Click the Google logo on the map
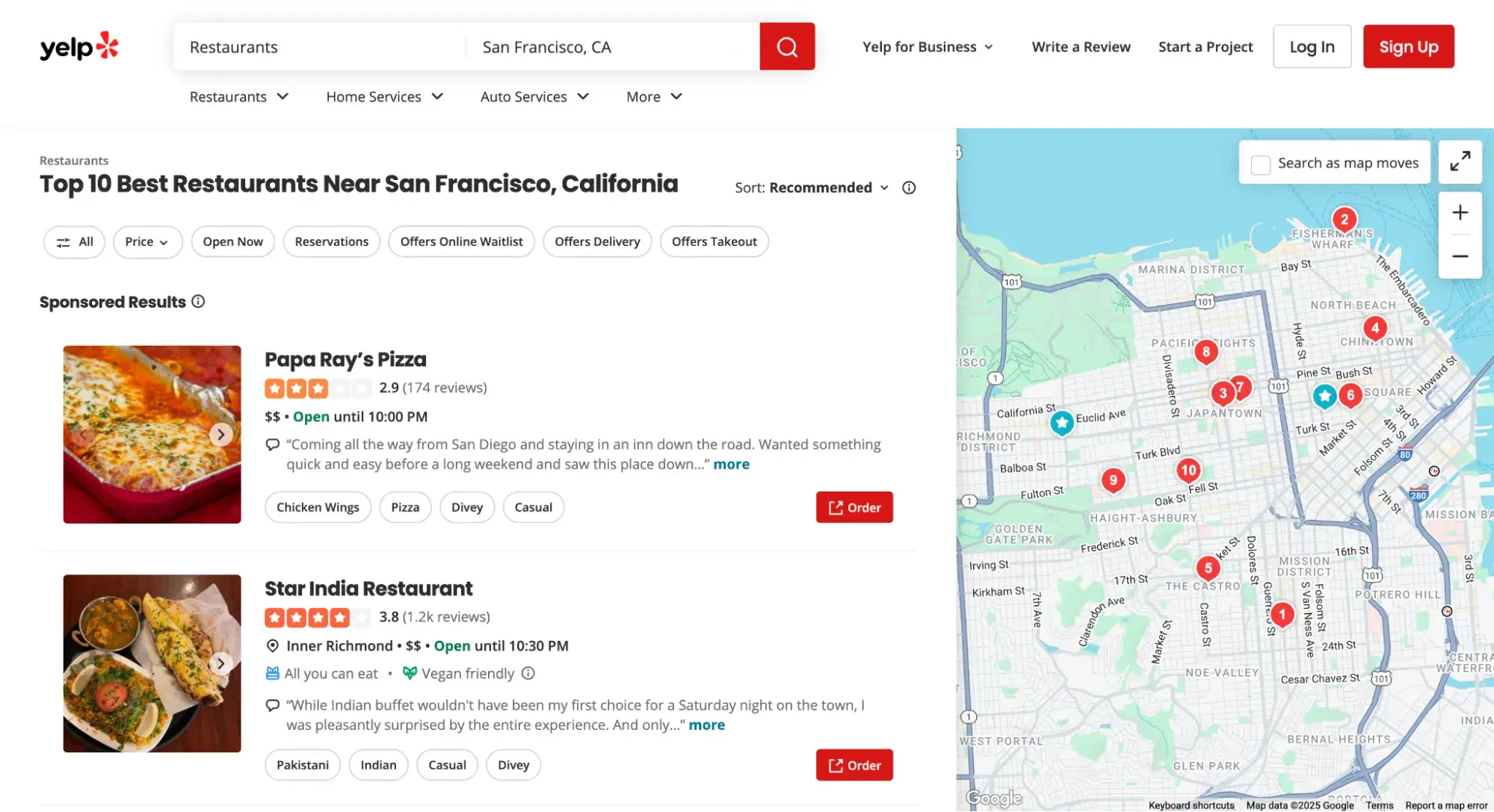Image resolution: width=1494 pixels, height=812 pixels. (x=993, y=799)
